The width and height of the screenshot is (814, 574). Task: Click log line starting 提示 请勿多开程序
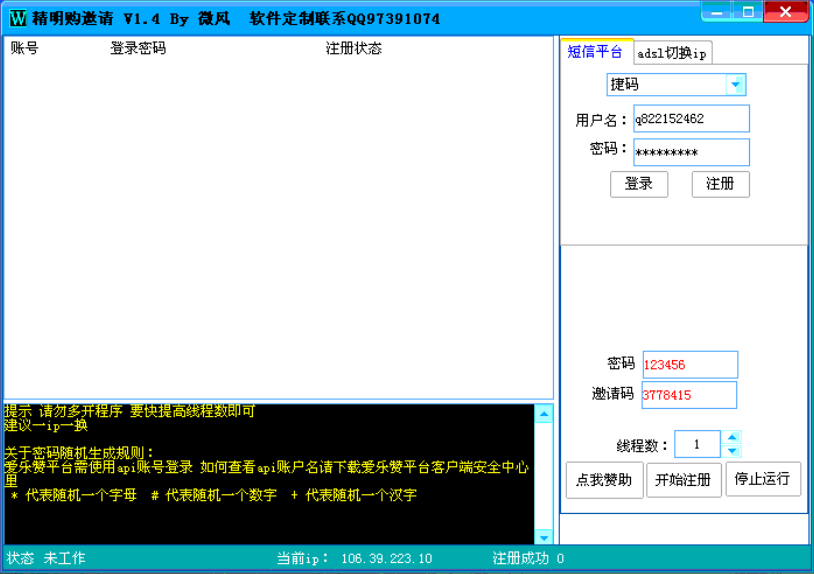click(130, 412)
